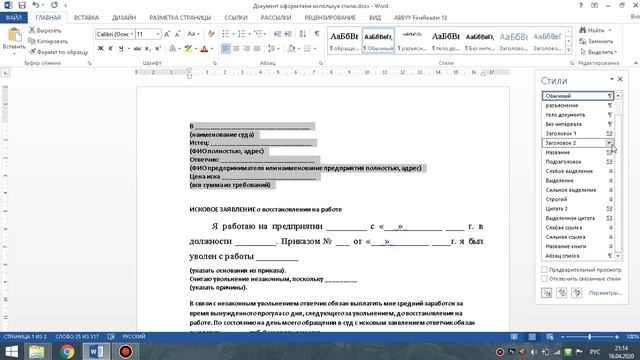The image size is (640, 360).
Task: Open text effects icon
Action: pyautogui.click(x=172, y=49)
